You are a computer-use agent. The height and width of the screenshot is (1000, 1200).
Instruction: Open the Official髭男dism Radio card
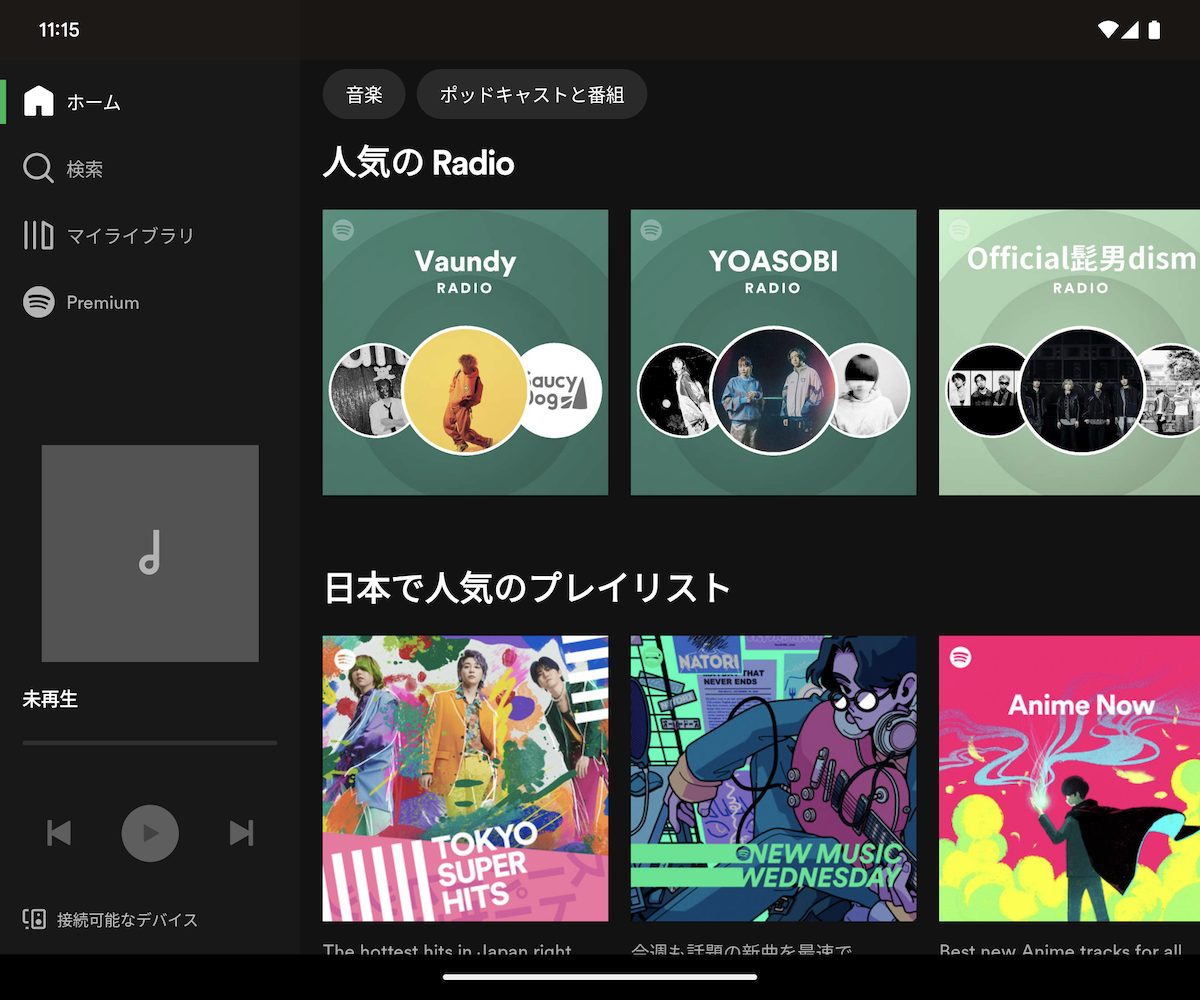coord(1069,352)
